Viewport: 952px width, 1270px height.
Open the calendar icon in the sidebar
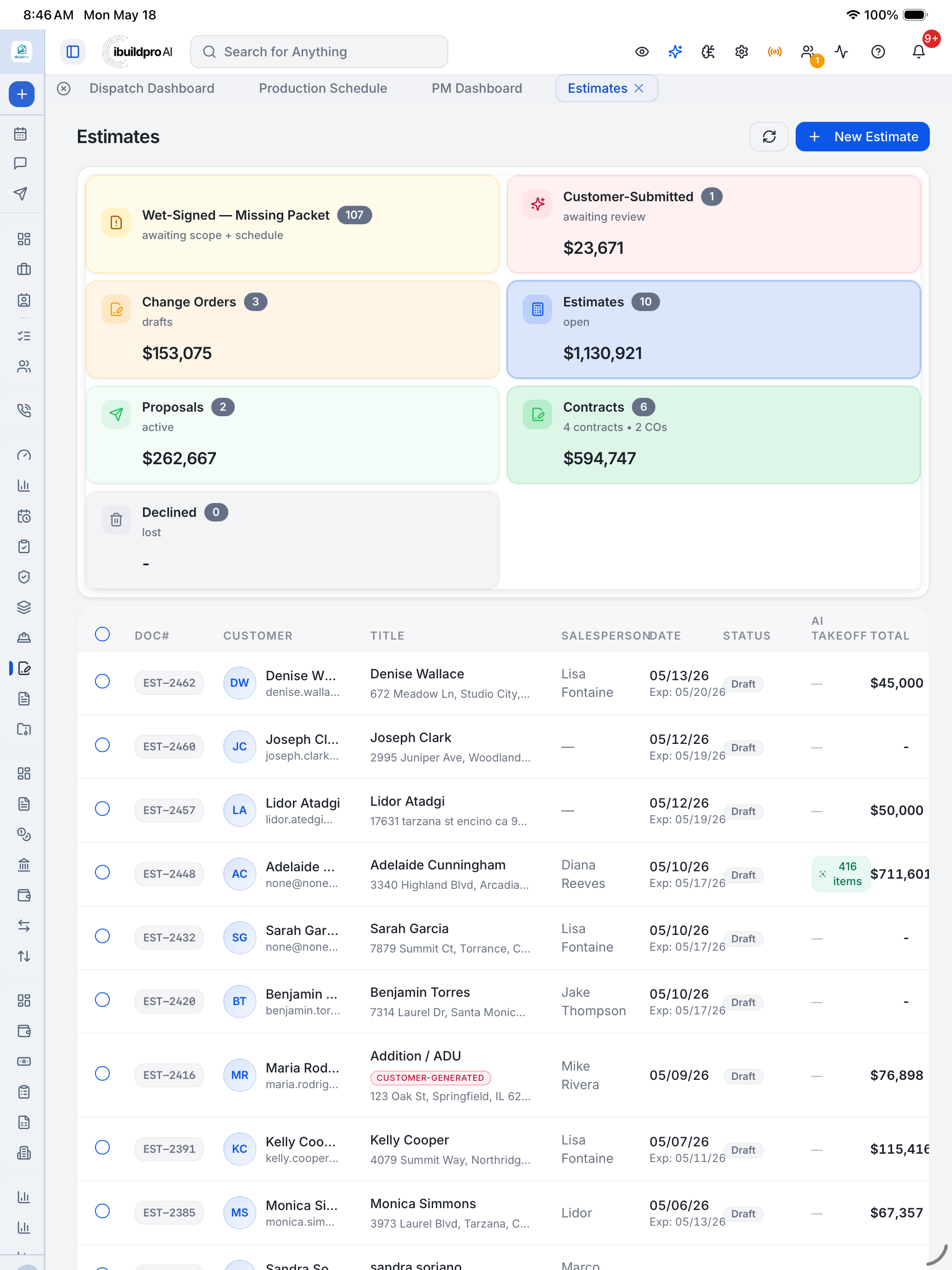click(x=21, y=134)
